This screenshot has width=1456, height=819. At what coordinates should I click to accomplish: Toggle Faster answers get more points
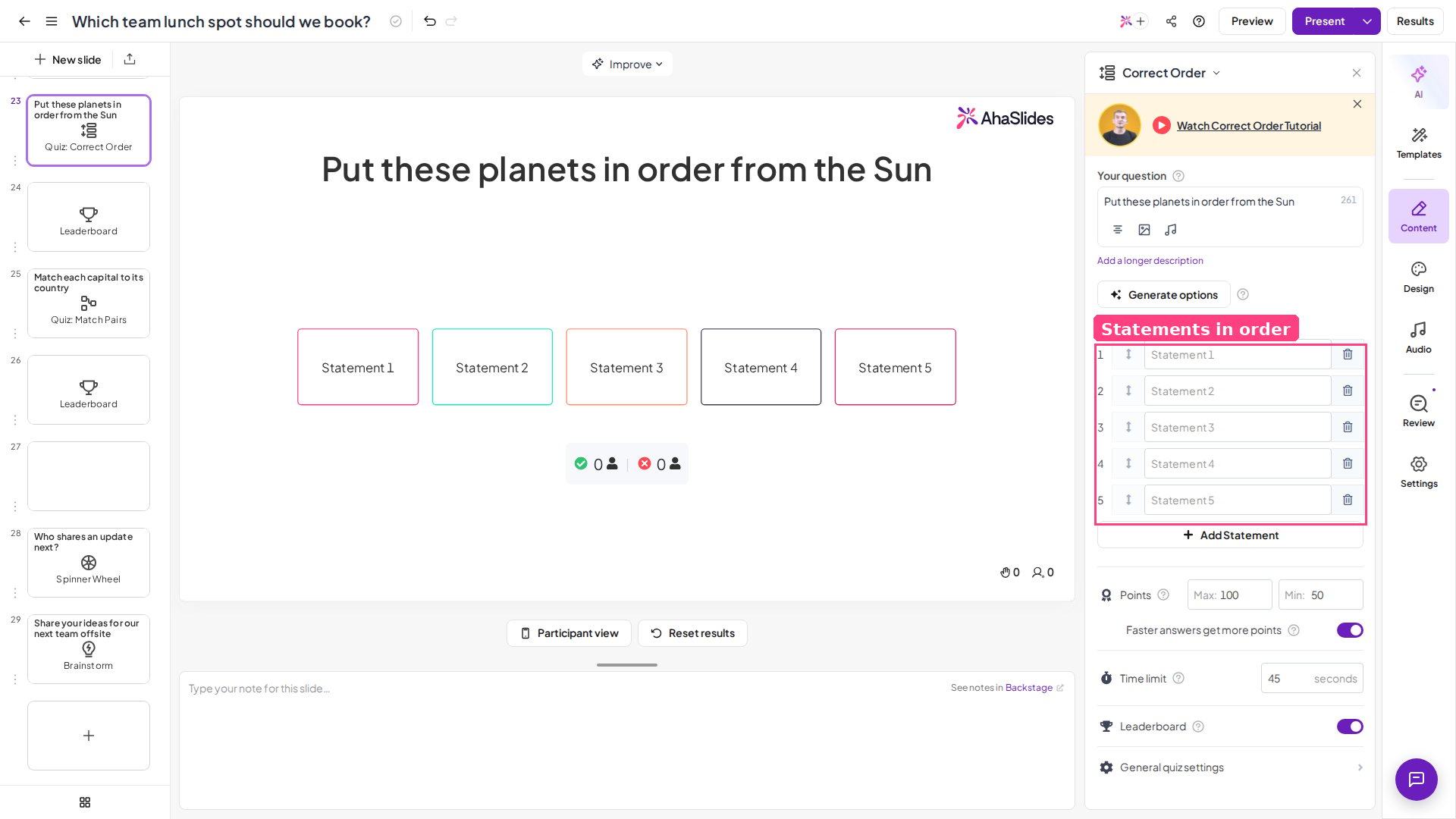[1349, 630]
